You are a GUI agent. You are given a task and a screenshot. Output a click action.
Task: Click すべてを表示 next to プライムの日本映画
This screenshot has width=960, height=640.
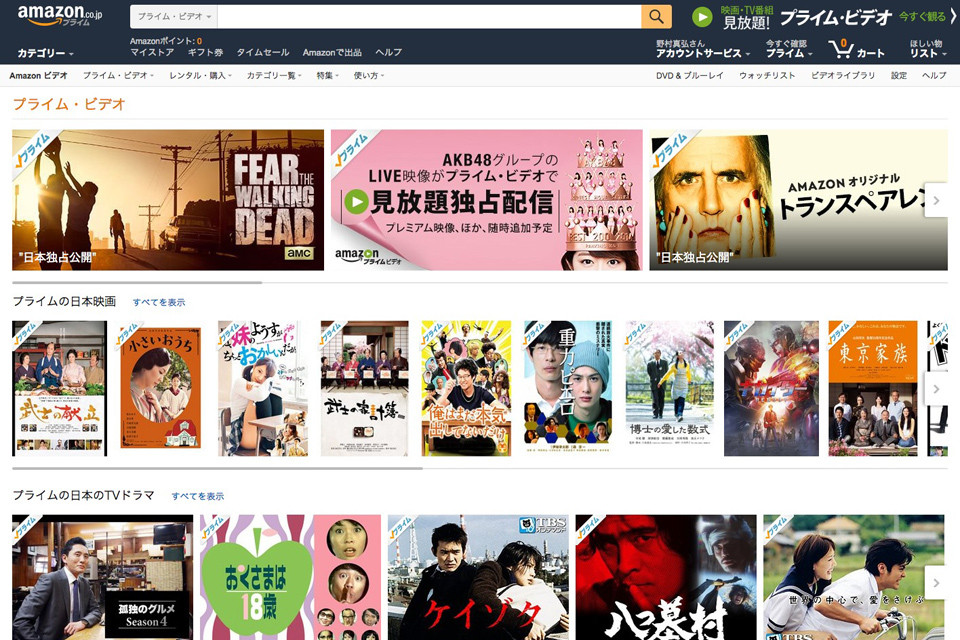coord(159,302)
